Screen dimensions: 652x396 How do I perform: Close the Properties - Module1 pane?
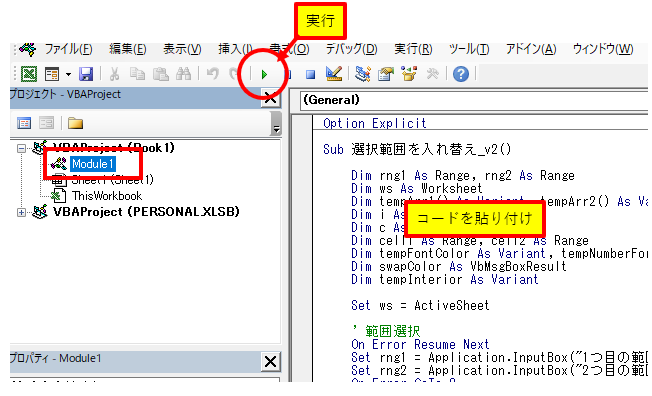pyautogui.click(x=270, y=362)
